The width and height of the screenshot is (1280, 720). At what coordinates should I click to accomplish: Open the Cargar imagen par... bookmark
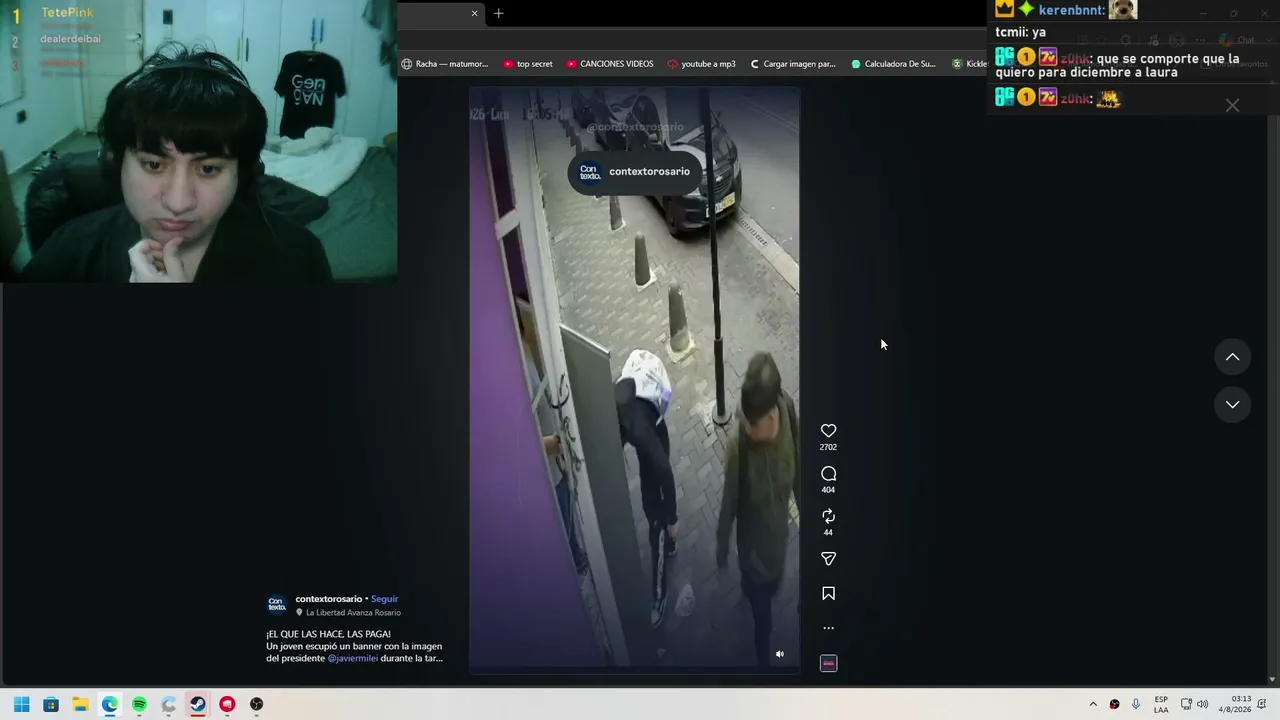point(792,64)
